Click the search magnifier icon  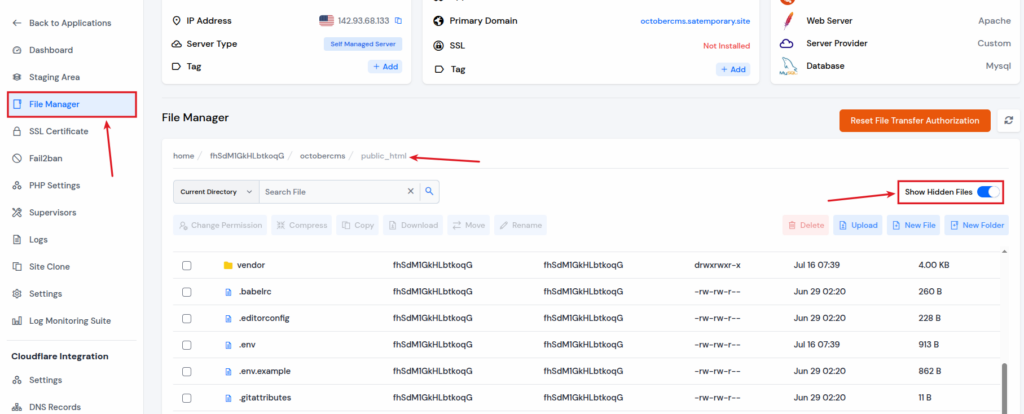(429, 191)
